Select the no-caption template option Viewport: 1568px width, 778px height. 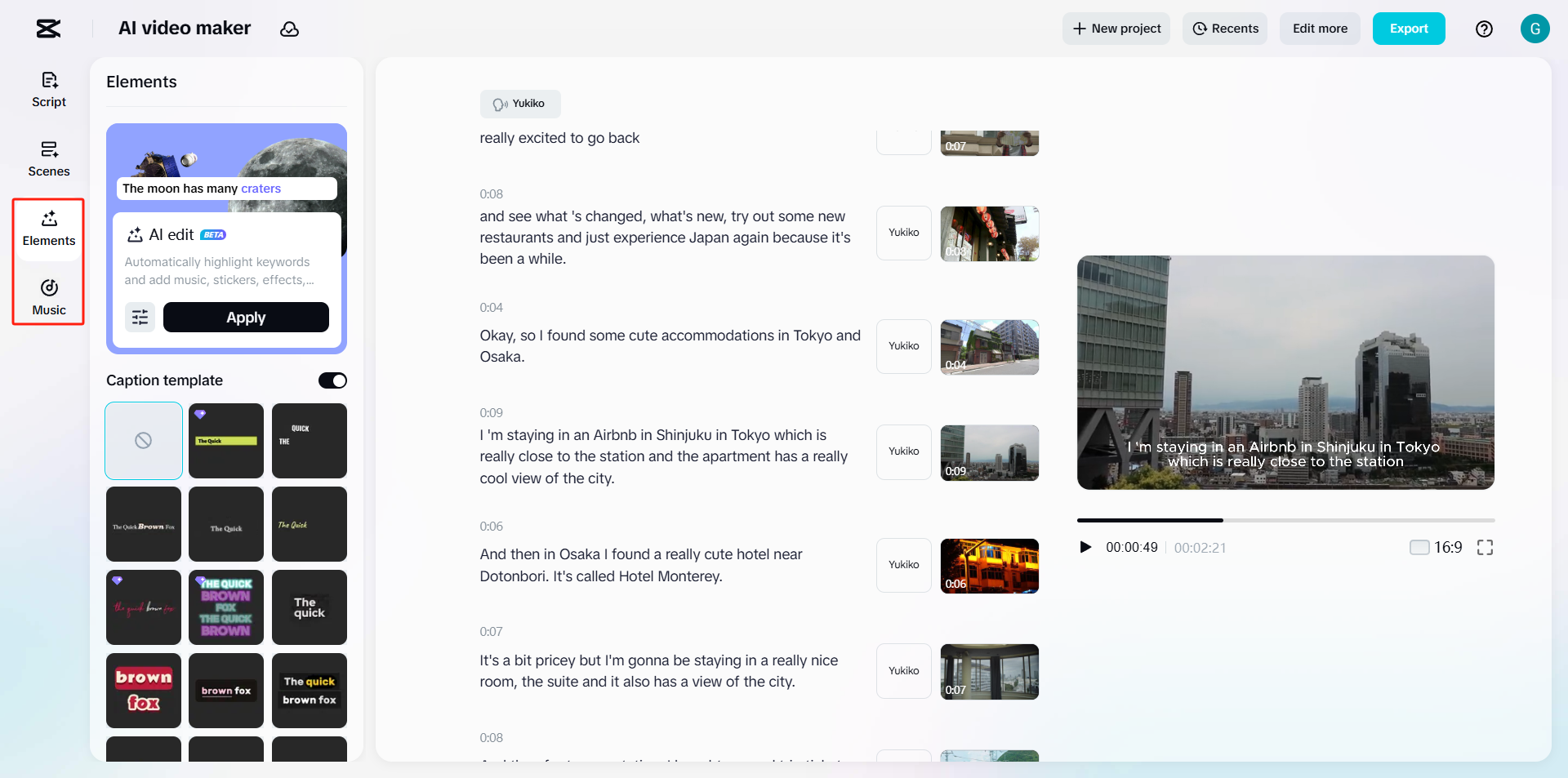144,441
